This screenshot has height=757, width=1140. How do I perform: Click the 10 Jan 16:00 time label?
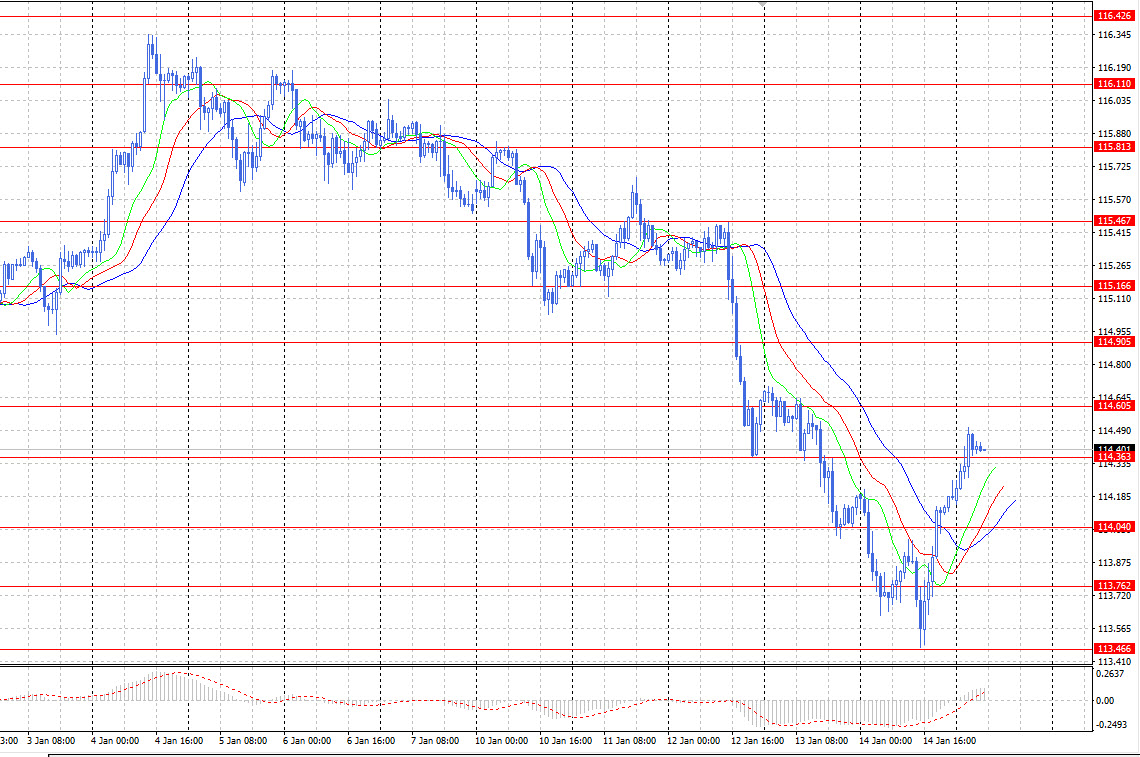click(x=565, y=741)
